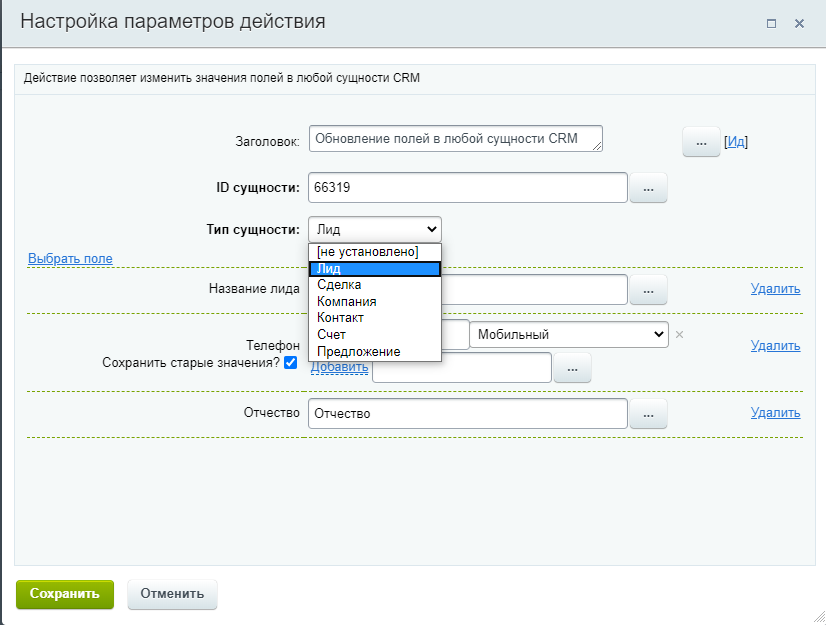Maximize the action settings dialog

(771, 23)
